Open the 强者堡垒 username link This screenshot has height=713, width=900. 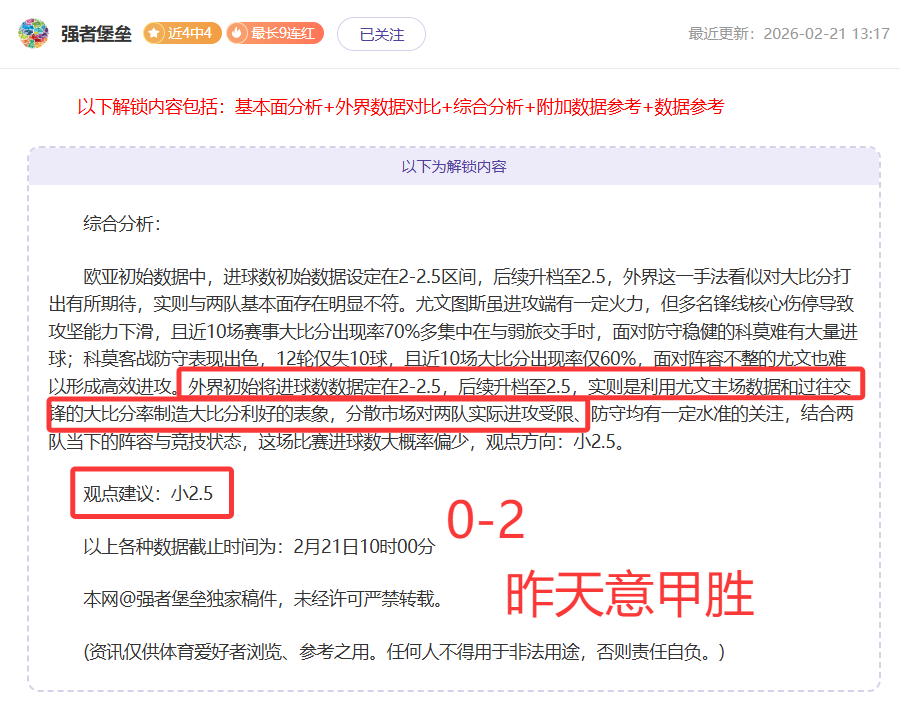tap(97, 34)
